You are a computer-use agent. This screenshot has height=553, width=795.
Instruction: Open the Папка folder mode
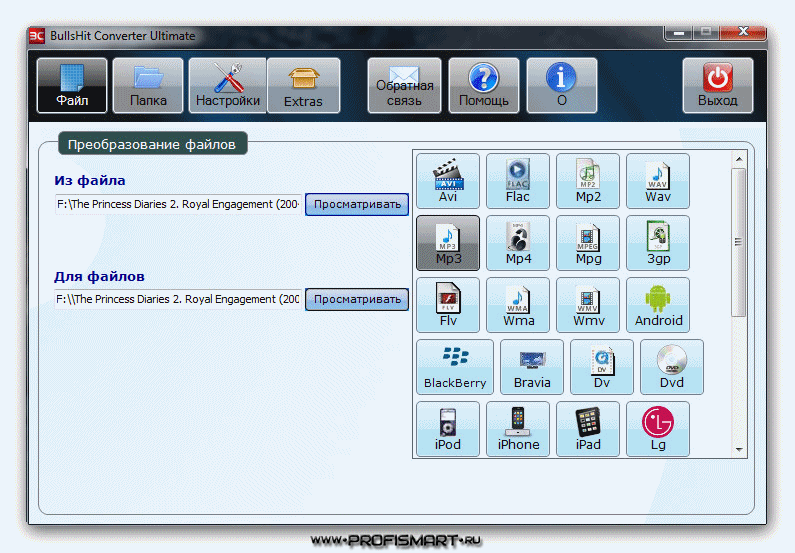[148, 85]
